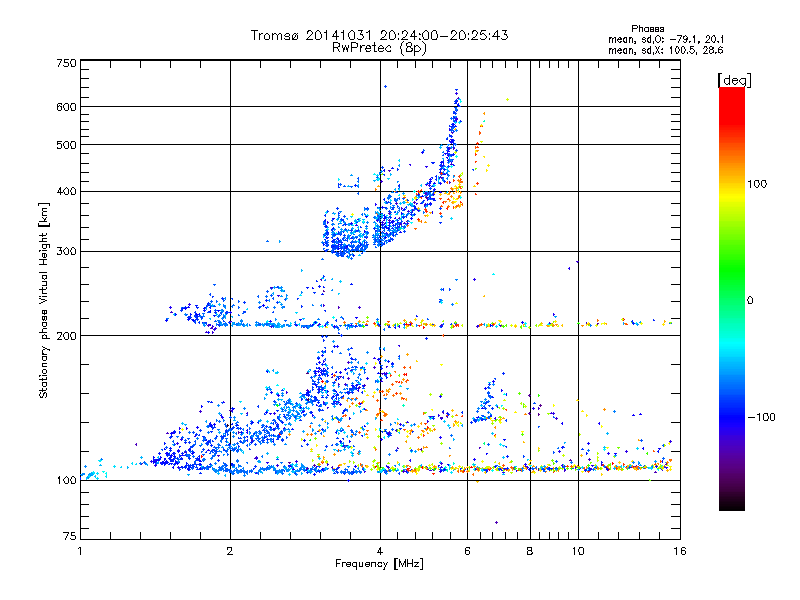Click the y-axis tick label '600'
800x600 pixels.
tap(66, 107)
